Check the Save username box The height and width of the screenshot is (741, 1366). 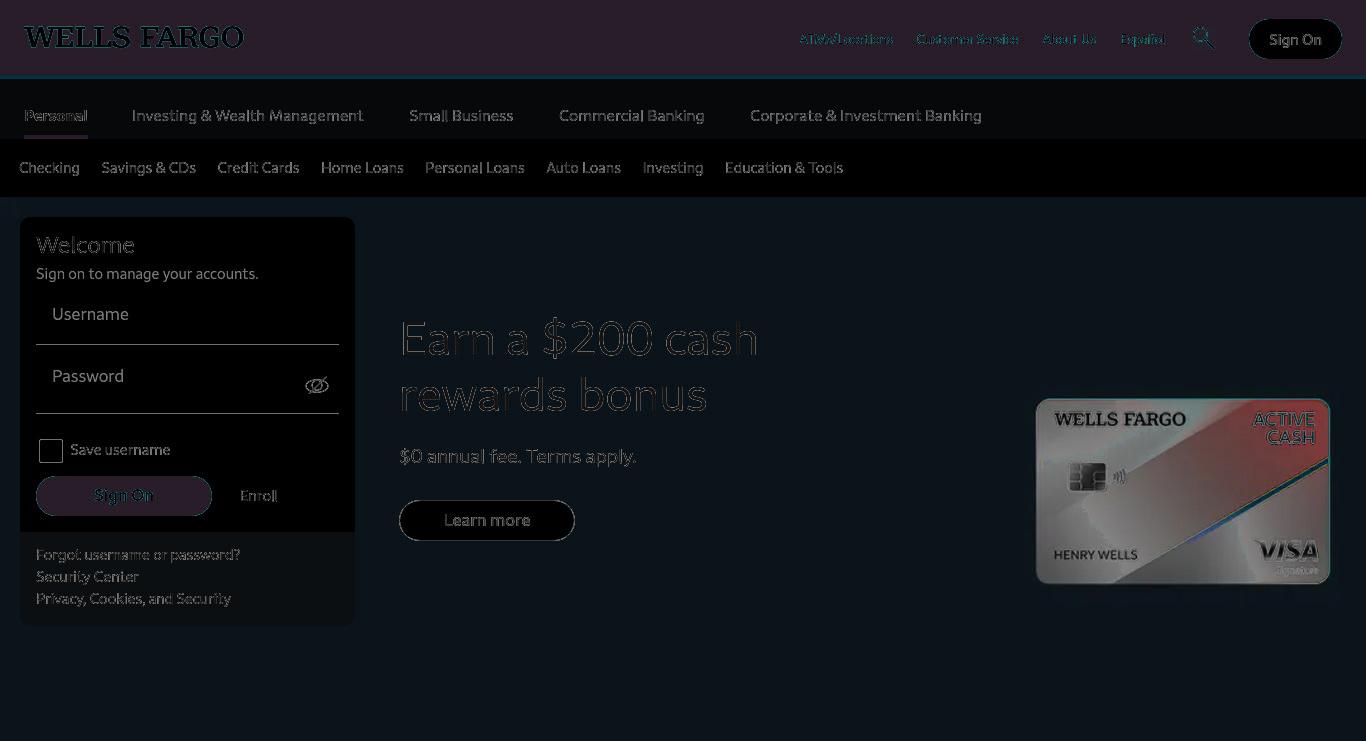pos(51,451)
